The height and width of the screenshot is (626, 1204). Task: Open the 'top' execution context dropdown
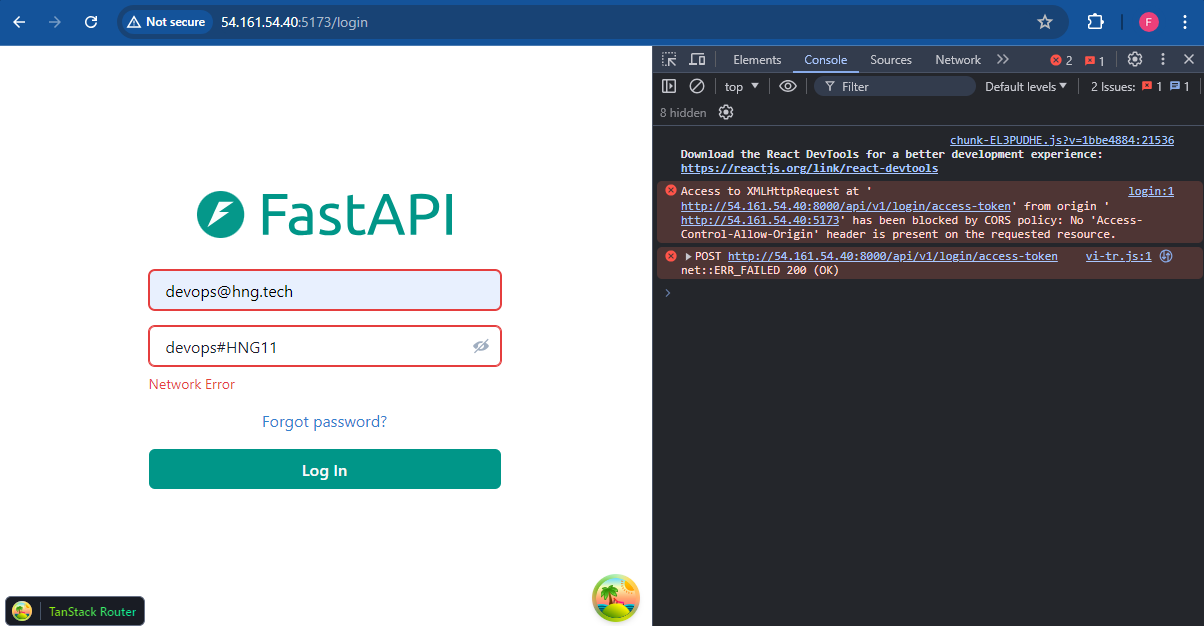(739, 86)
